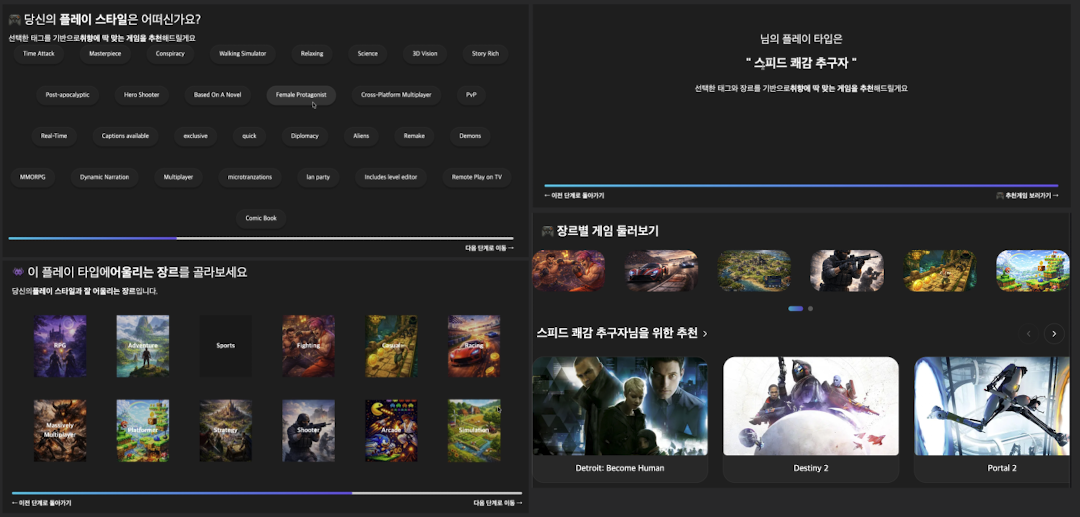Open the racing cars image in genre carousel
1080x517 pixels.
click(661, 271)
